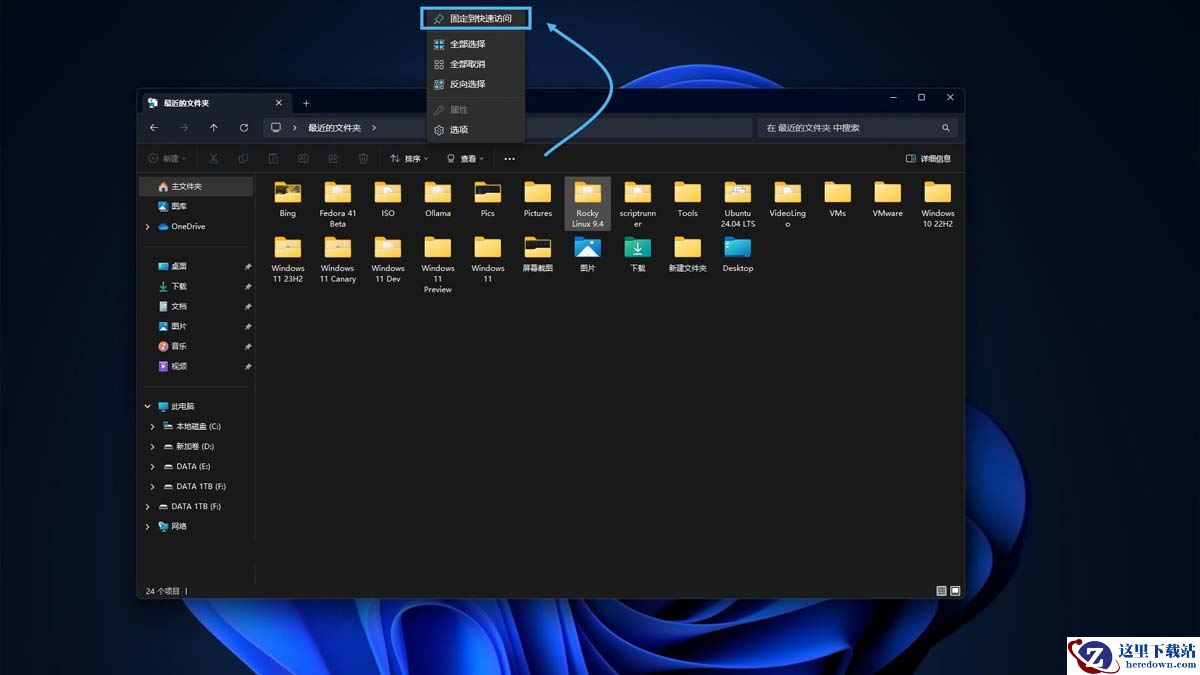Screen dimensions: 1200x675
Task: Expand the OneDrive tree node
Action: click(x=148, y=226)
